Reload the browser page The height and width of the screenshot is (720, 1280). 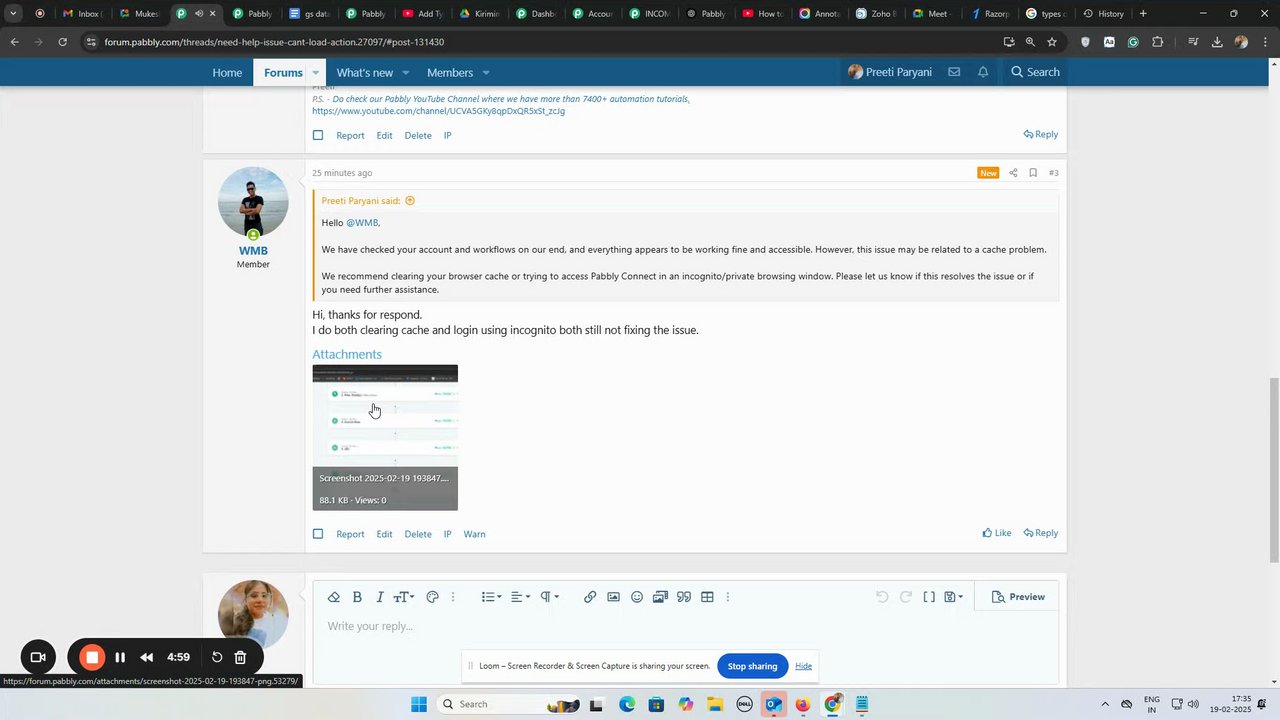tap(63, 42)
